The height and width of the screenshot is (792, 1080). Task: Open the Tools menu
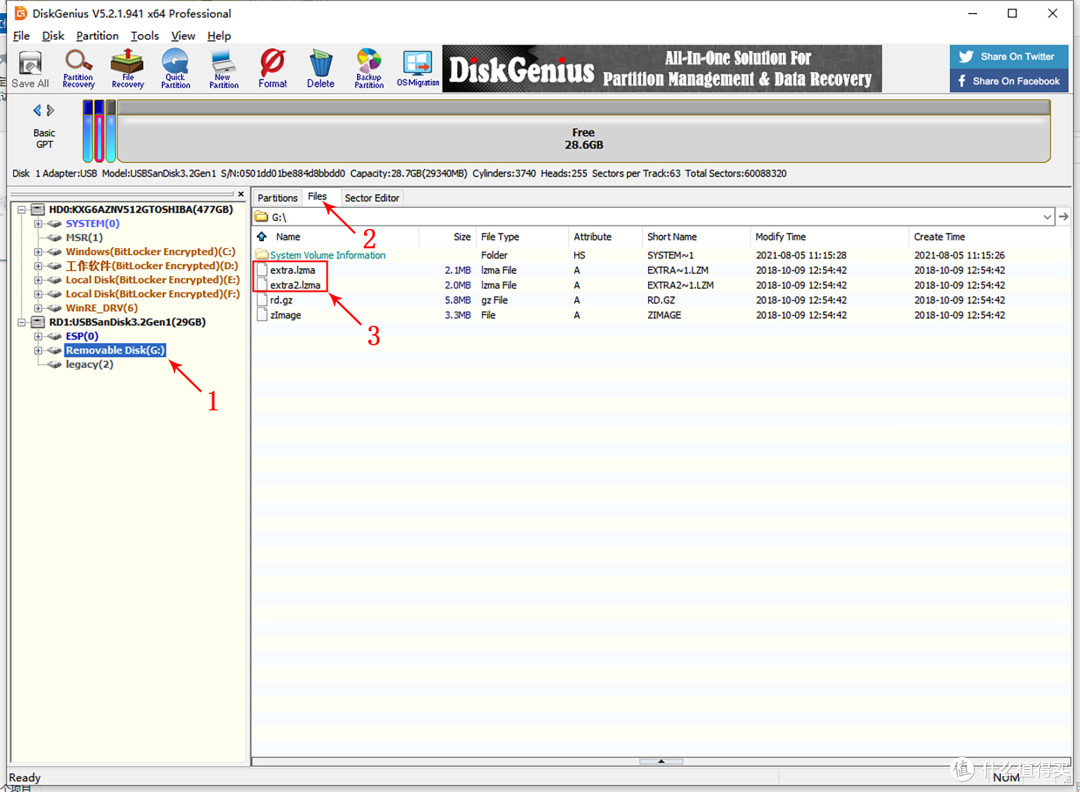(145, 36)
